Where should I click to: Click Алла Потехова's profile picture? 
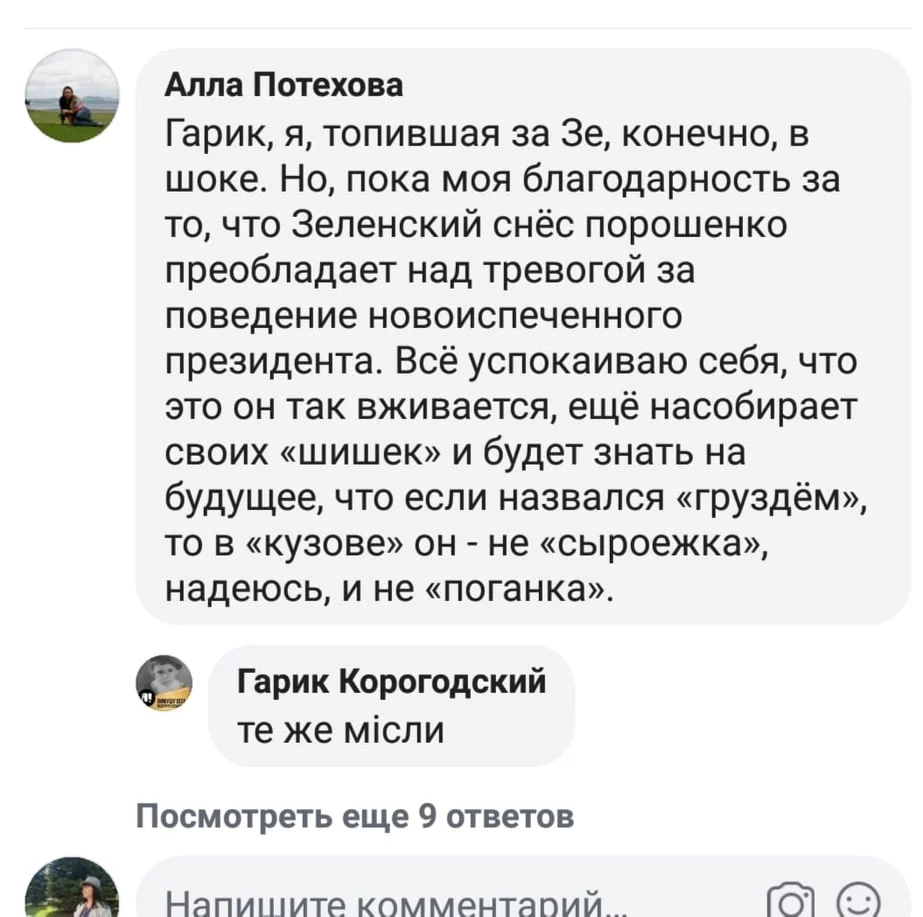[71, 96]
